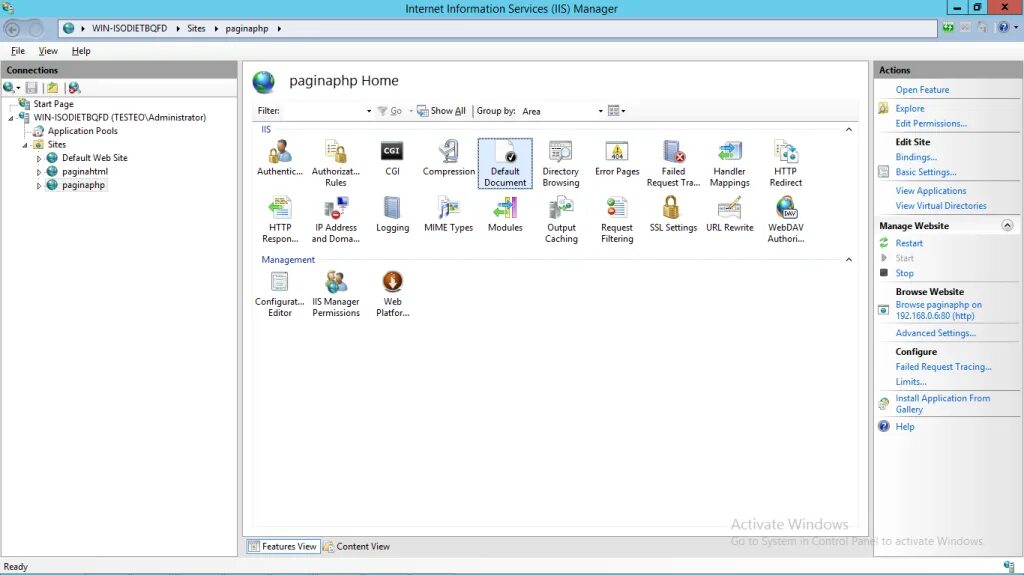Click the Filter input field
The image size is (1024, 575).
click(x=323, y=111)
